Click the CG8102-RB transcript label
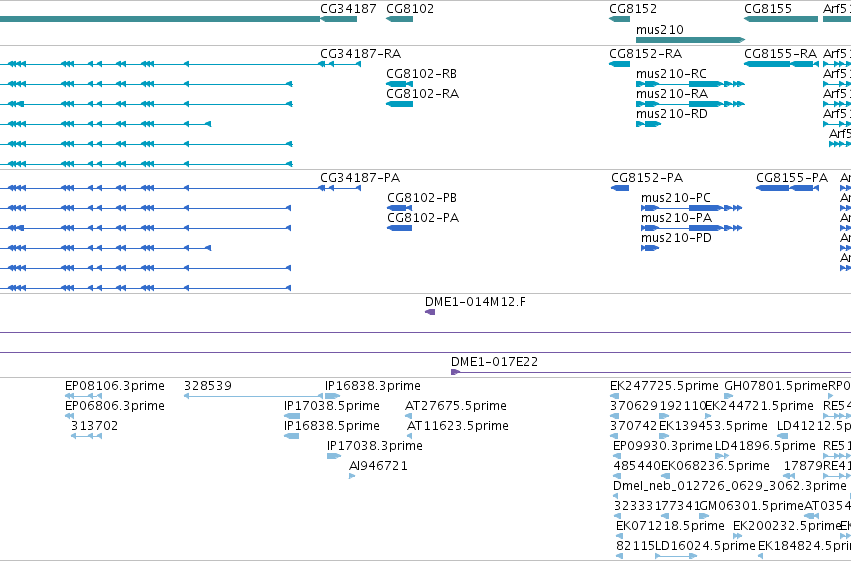Viewport: 851px width, 561px height. tap(422, 74)
